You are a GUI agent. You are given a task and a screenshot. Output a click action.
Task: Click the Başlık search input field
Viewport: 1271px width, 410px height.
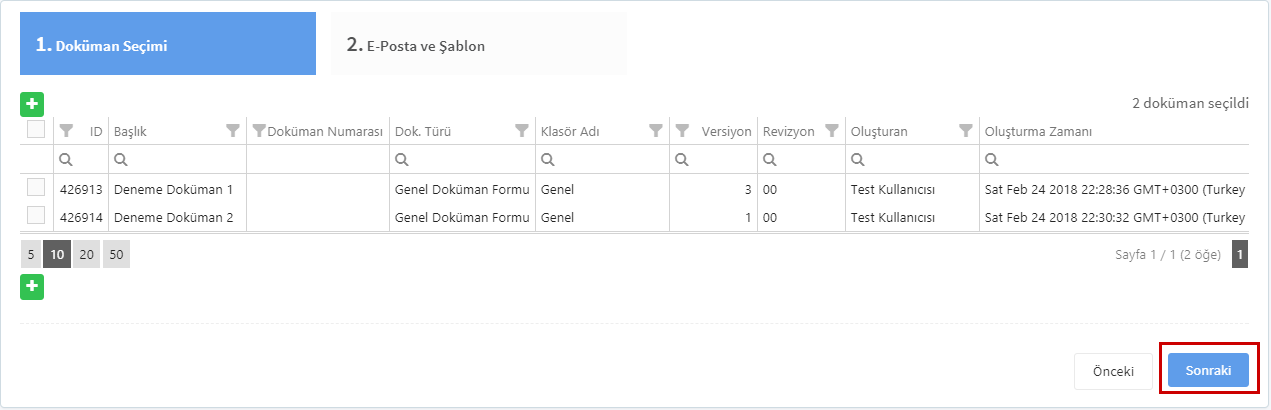tap(178, 159)
